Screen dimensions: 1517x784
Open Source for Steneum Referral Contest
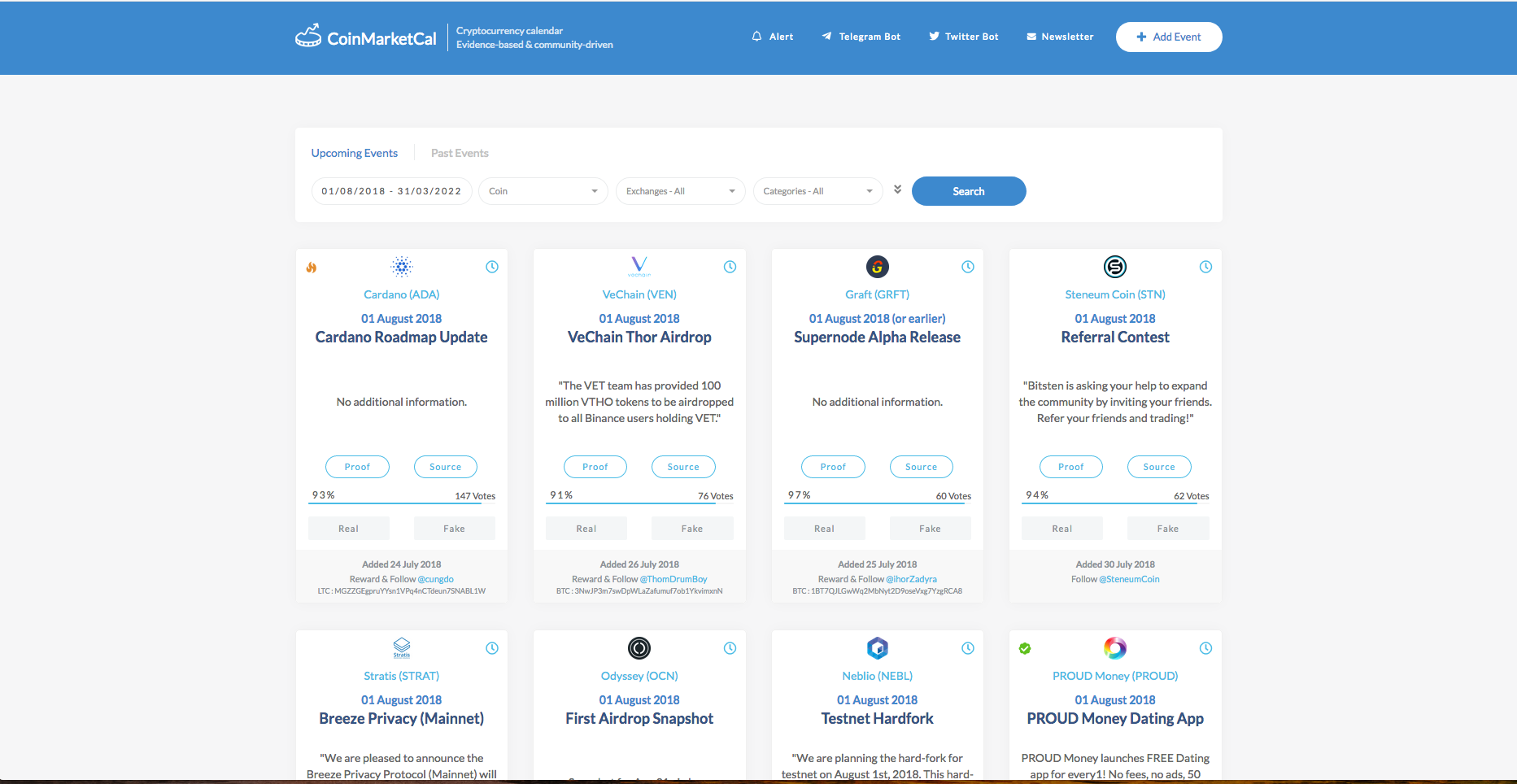pyautogui.click(x=1159, y=467)
